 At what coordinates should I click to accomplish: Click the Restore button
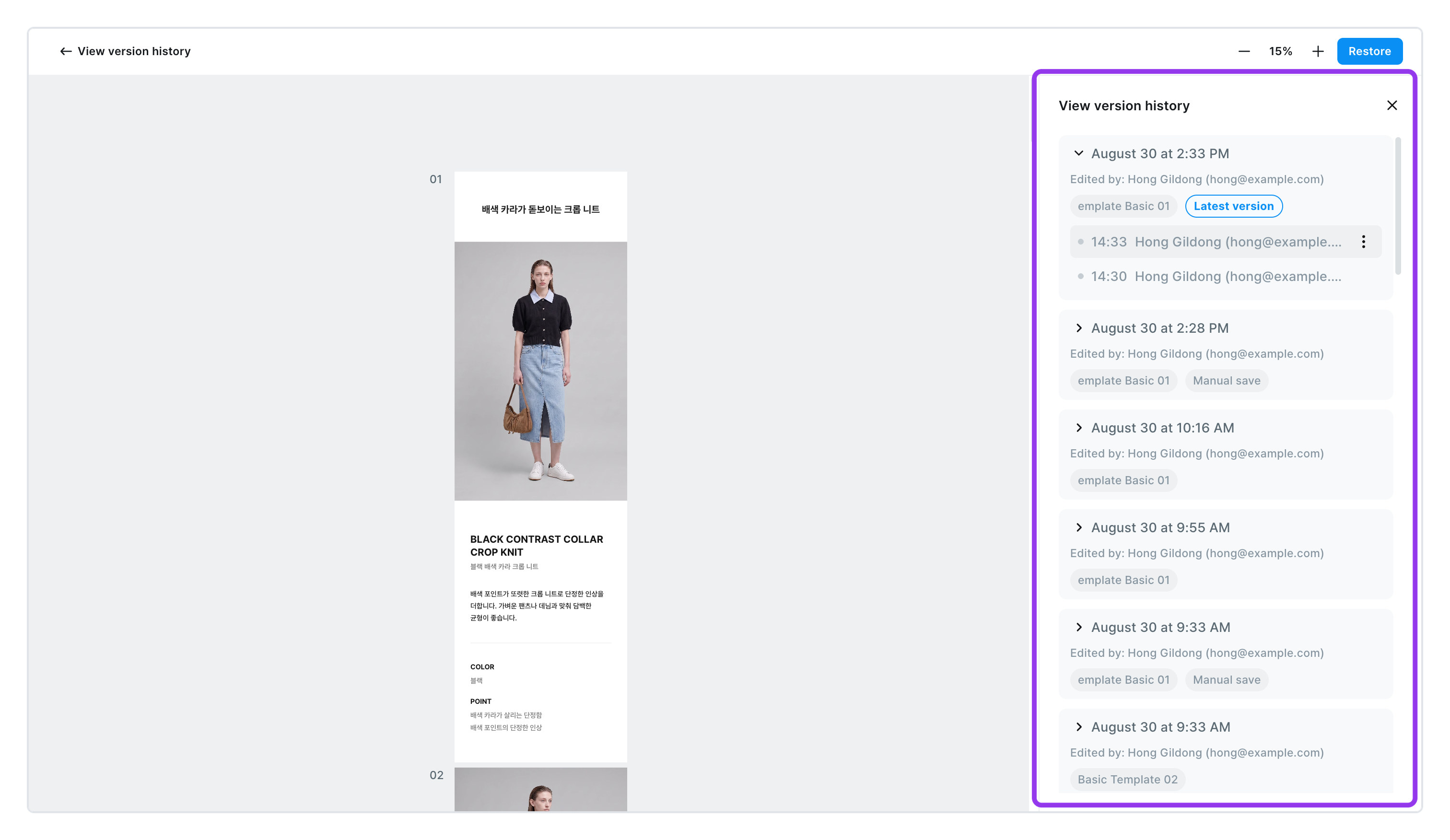(x=1369, y=51)
